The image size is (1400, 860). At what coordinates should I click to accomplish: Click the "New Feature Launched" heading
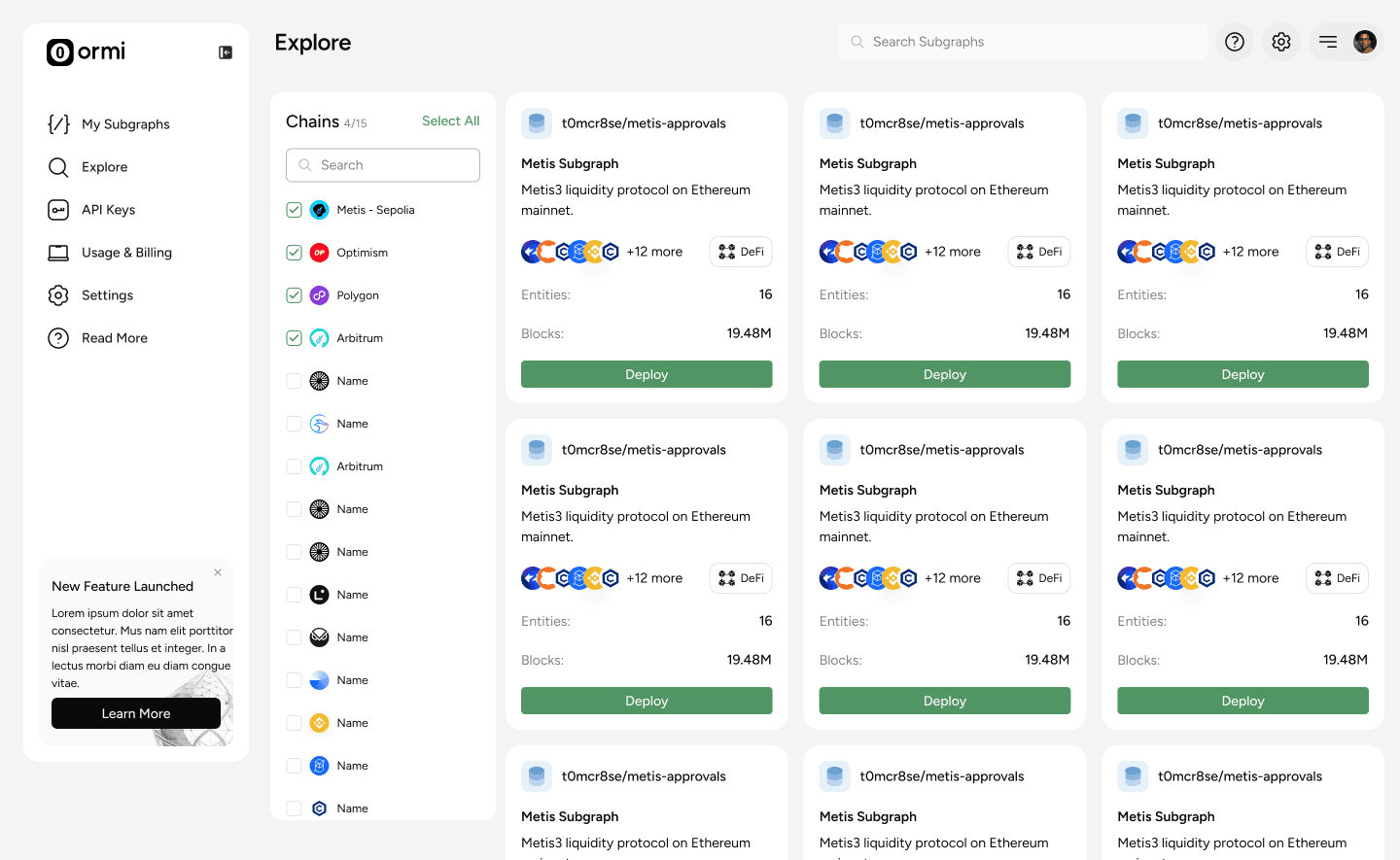tap(122, 586)
